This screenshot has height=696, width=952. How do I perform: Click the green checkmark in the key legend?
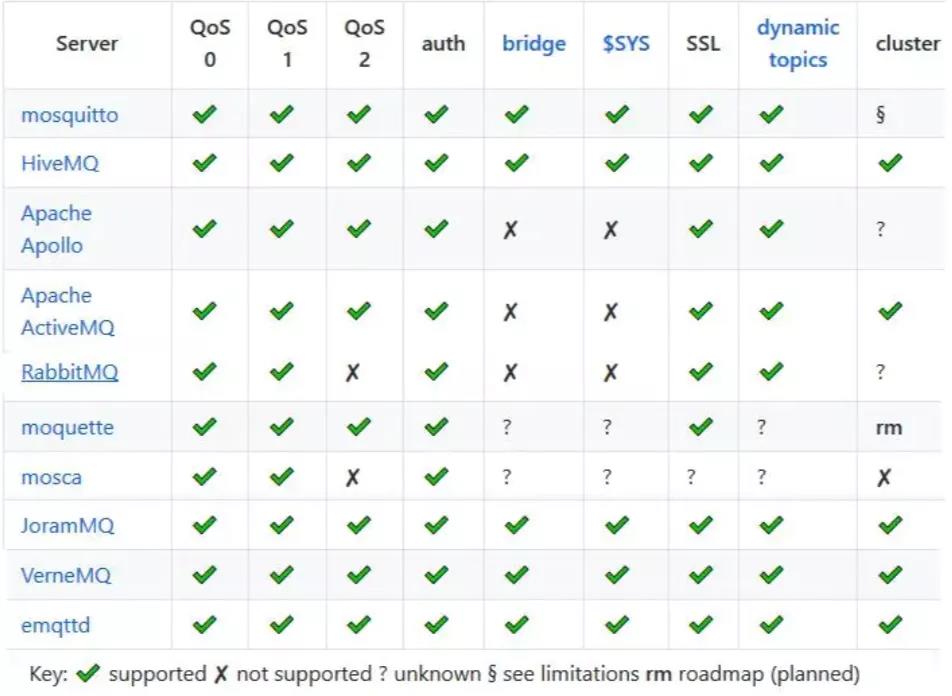[89, 674]
